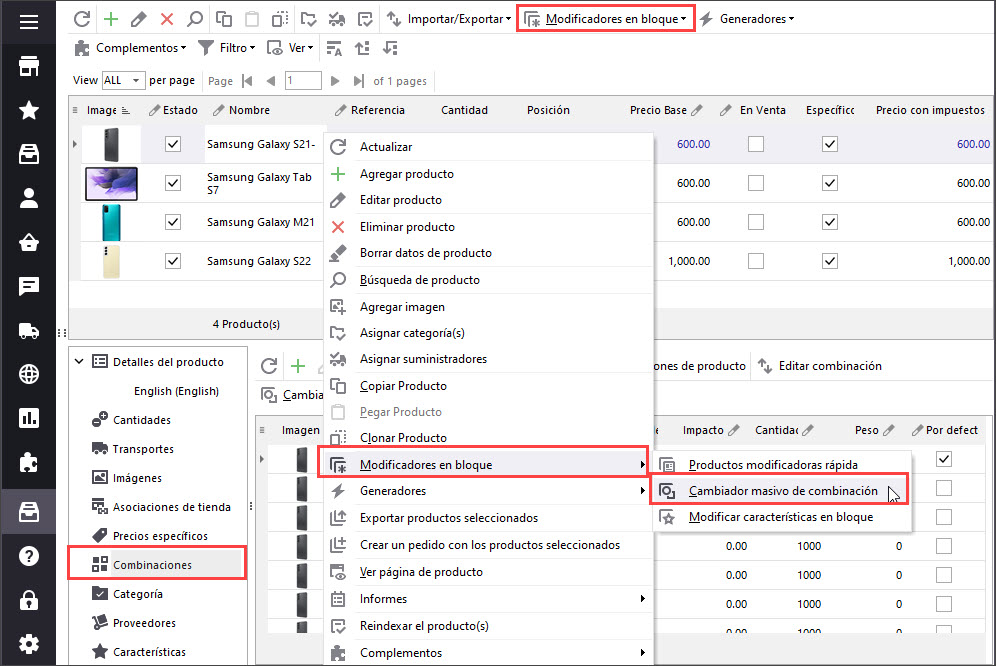
Task: Toggle Específico checkbox in Galaxy Tab S7 row
Action: tap(830, 183)
